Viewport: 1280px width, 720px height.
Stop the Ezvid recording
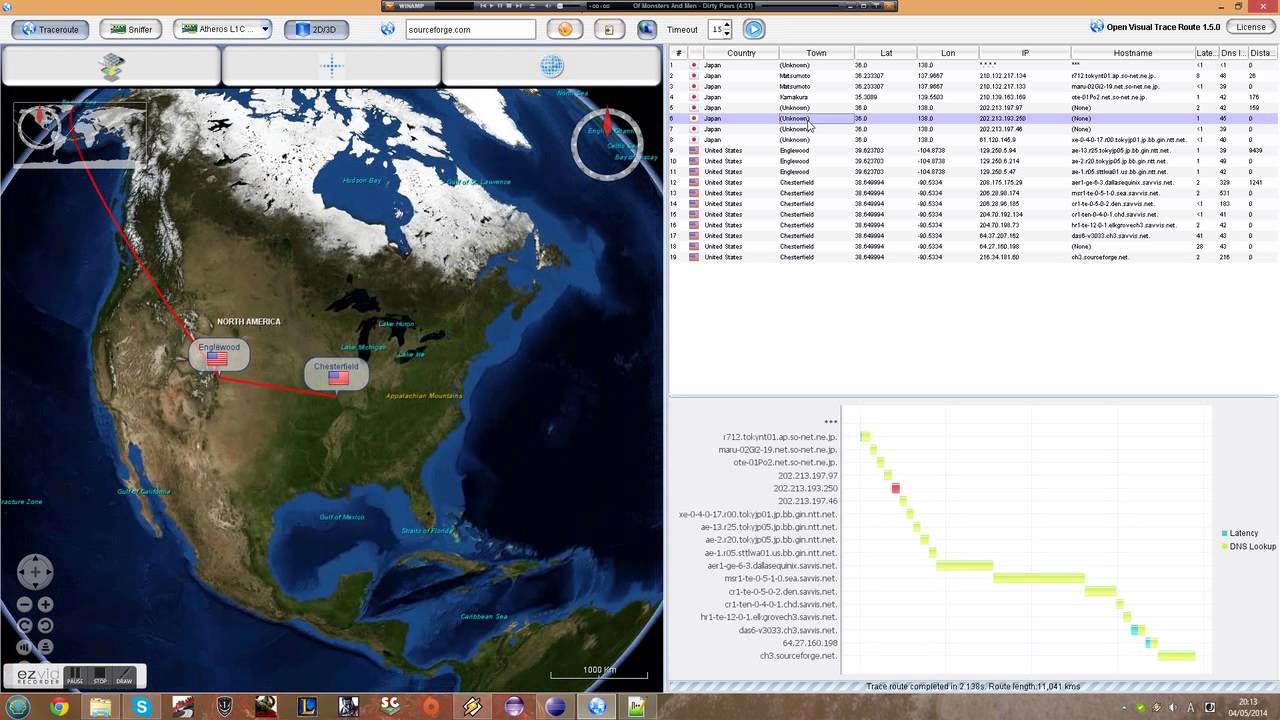pyautogui.click(x=100, y=676)
